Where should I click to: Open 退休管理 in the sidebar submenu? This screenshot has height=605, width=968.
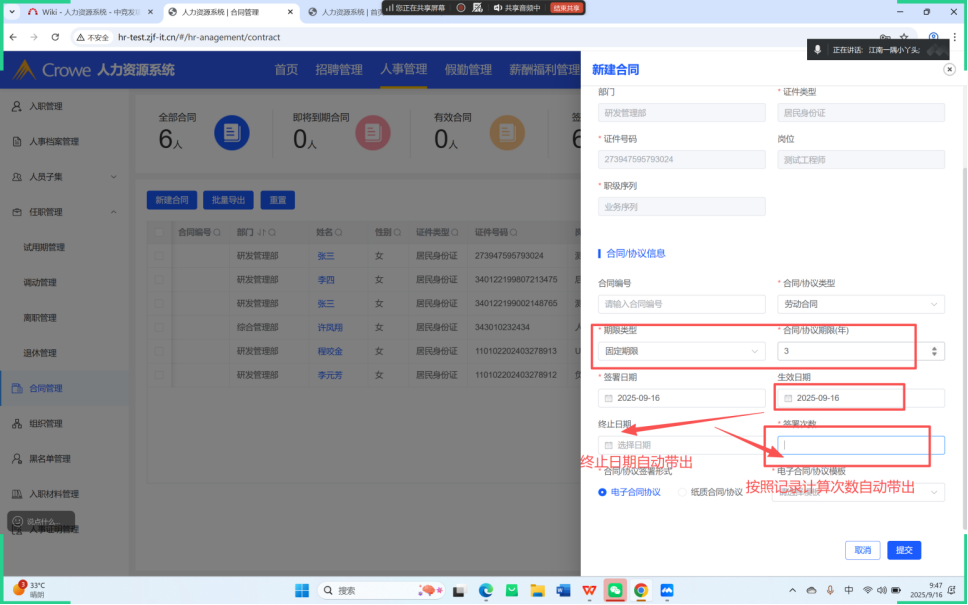(40, 353)
